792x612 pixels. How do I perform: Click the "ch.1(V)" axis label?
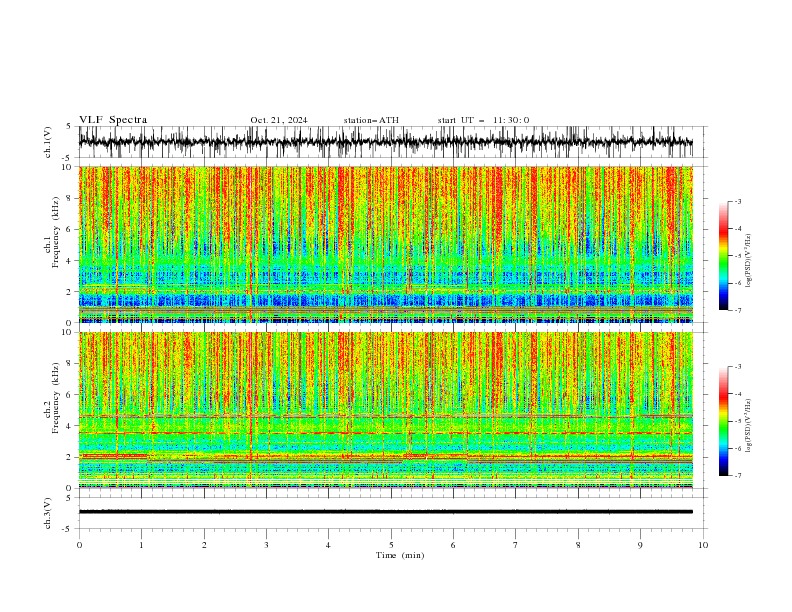coord(48,142)
